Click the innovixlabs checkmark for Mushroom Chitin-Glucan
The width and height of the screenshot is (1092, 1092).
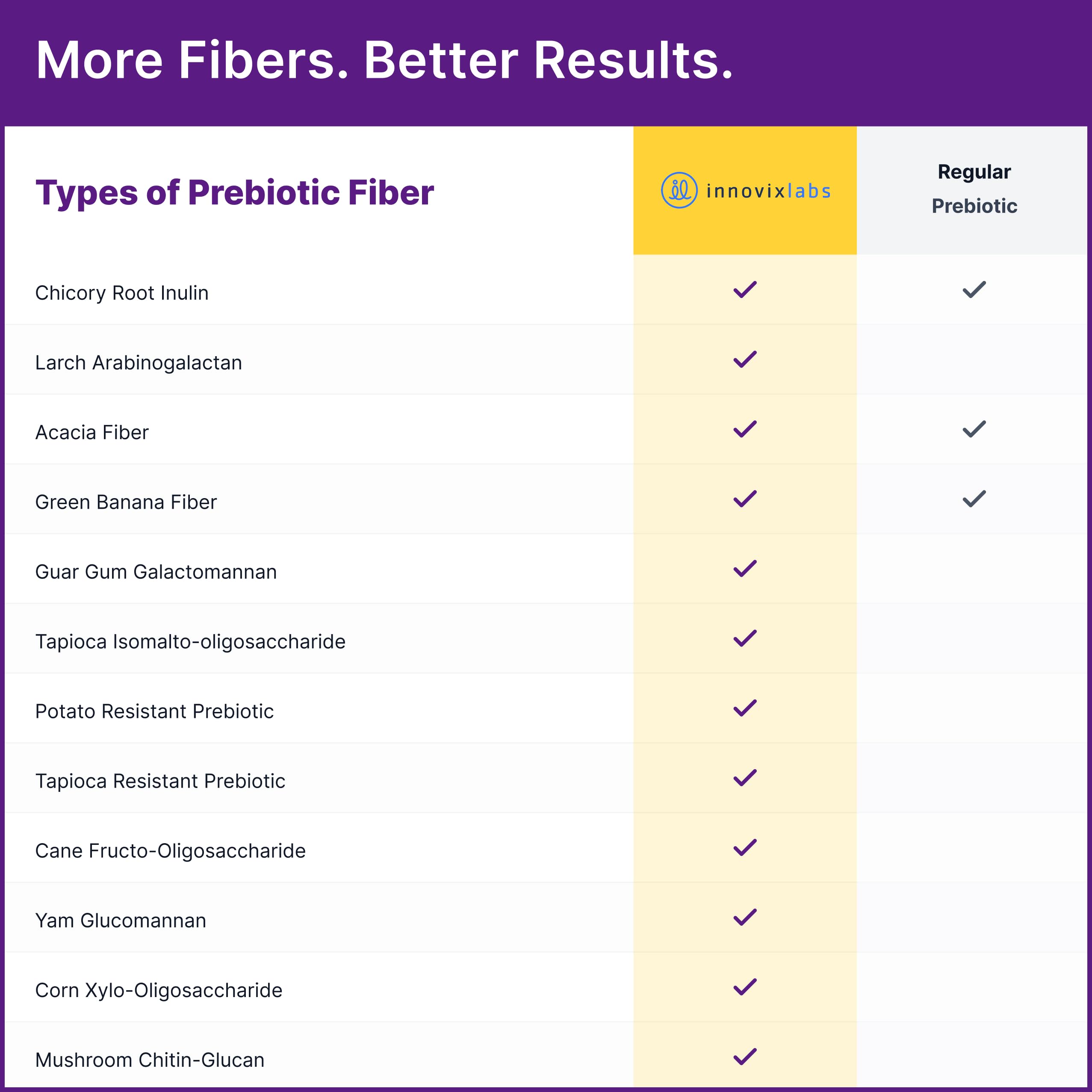click(x=744, y=1057)
